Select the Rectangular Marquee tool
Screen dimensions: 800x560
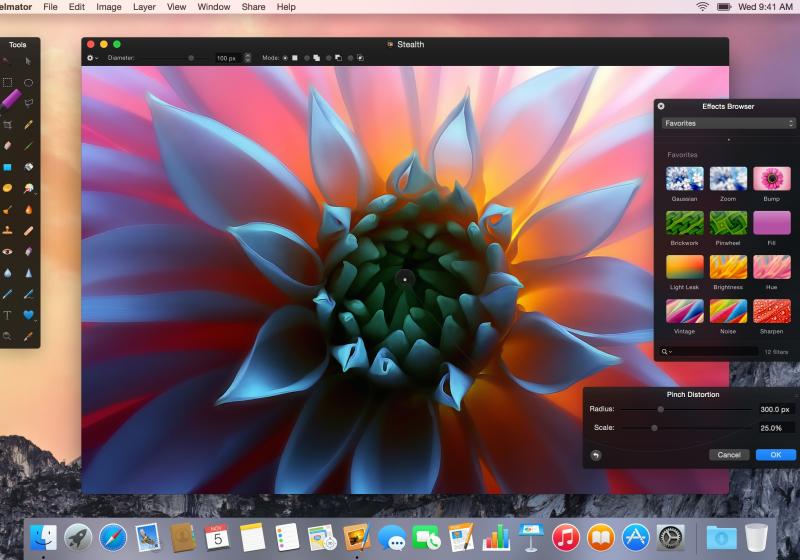(8, 82)
